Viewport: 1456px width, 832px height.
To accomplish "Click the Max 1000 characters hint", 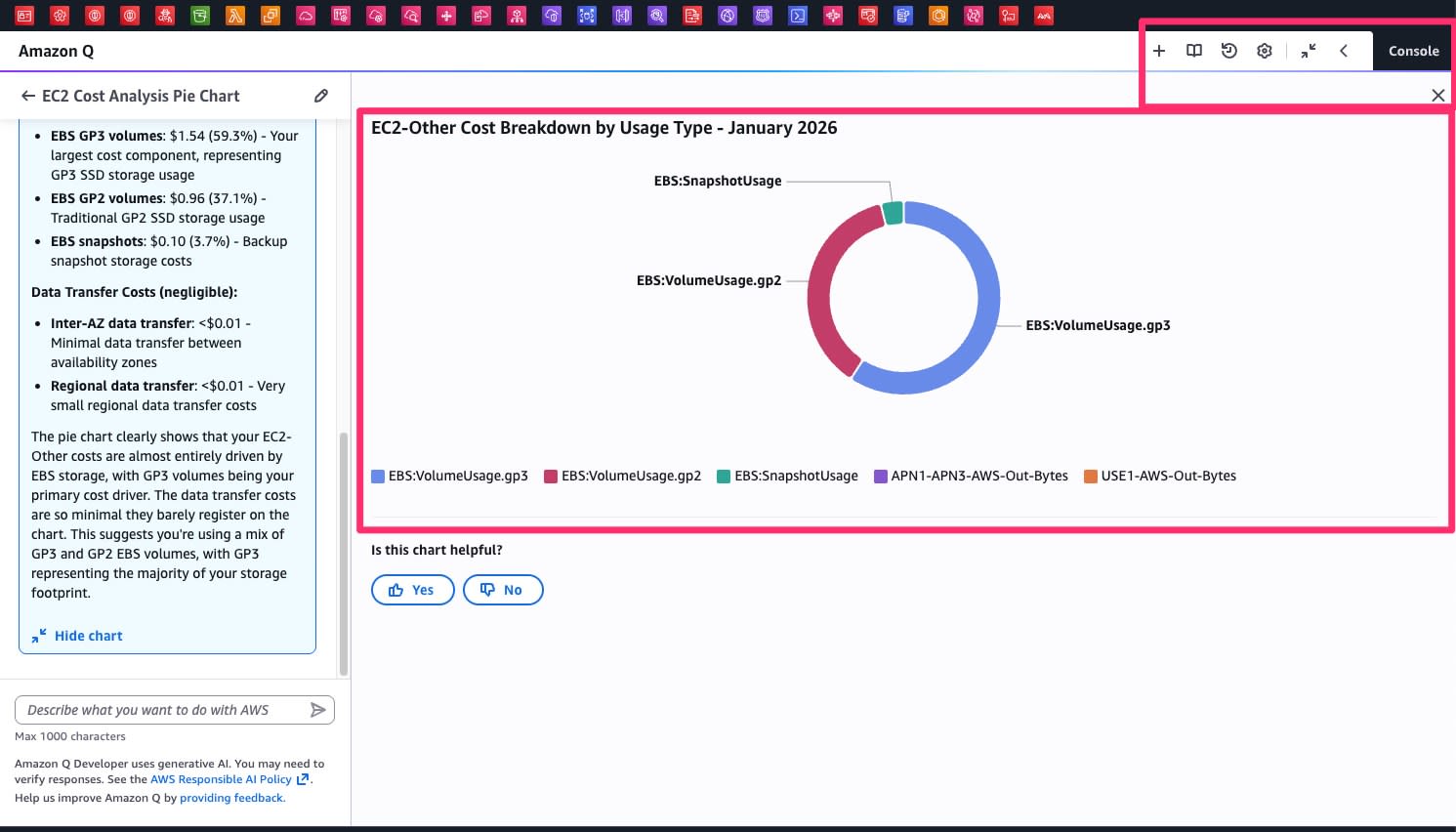I will 70,736.
